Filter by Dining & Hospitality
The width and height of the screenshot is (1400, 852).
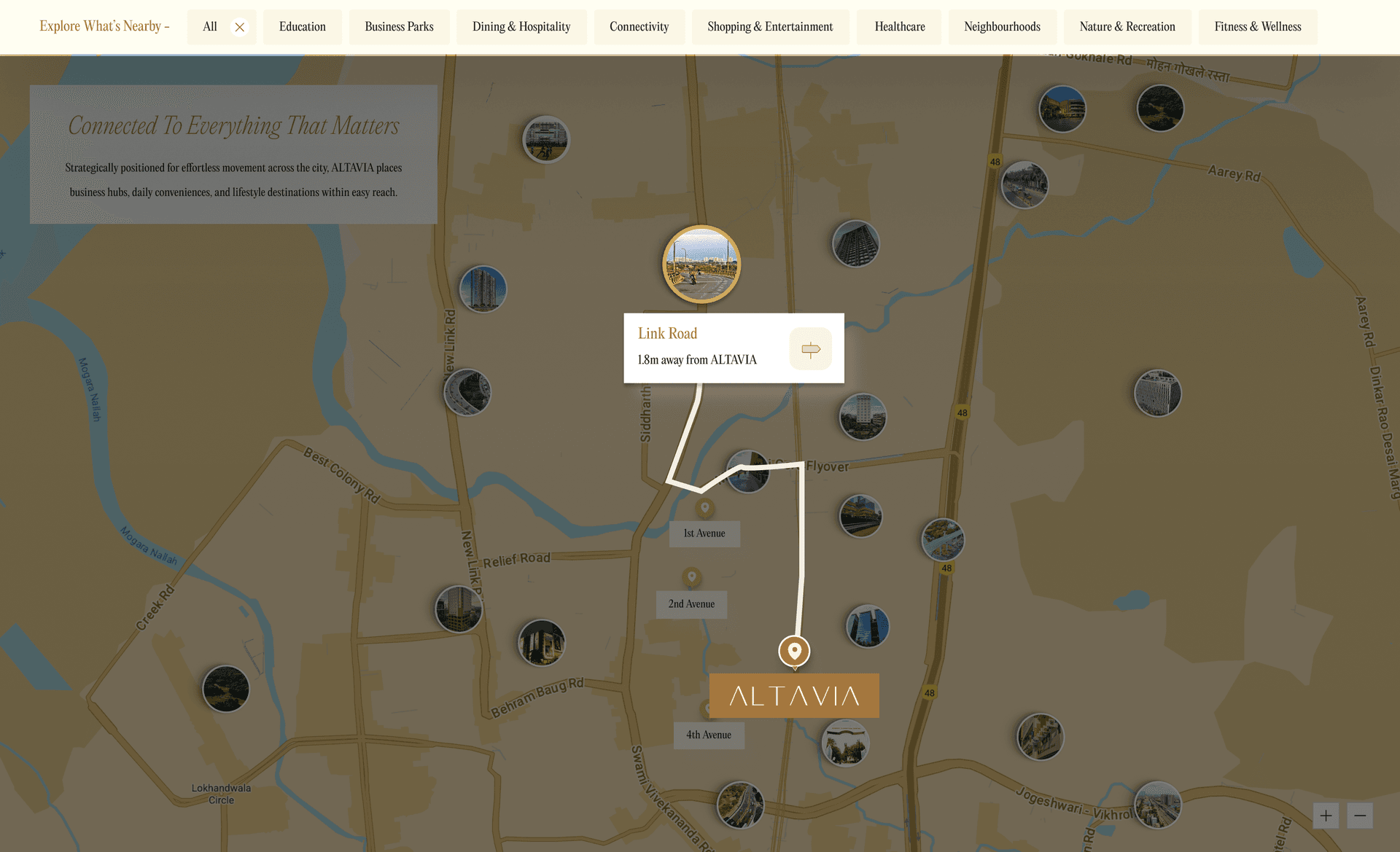pos(521,27)
